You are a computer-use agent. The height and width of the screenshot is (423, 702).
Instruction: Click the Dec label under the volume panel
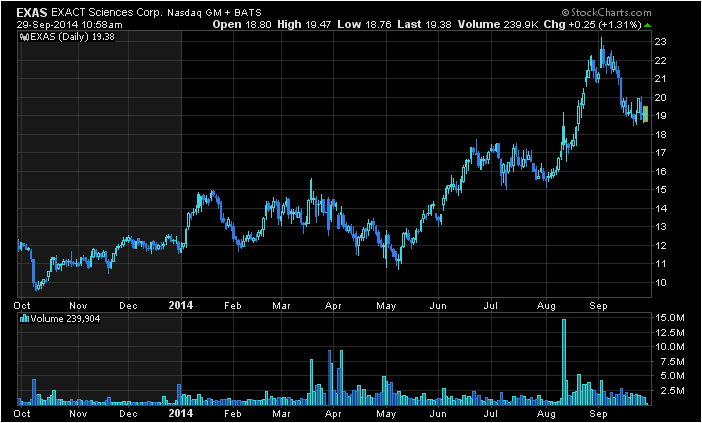click(x=128, y=413)
